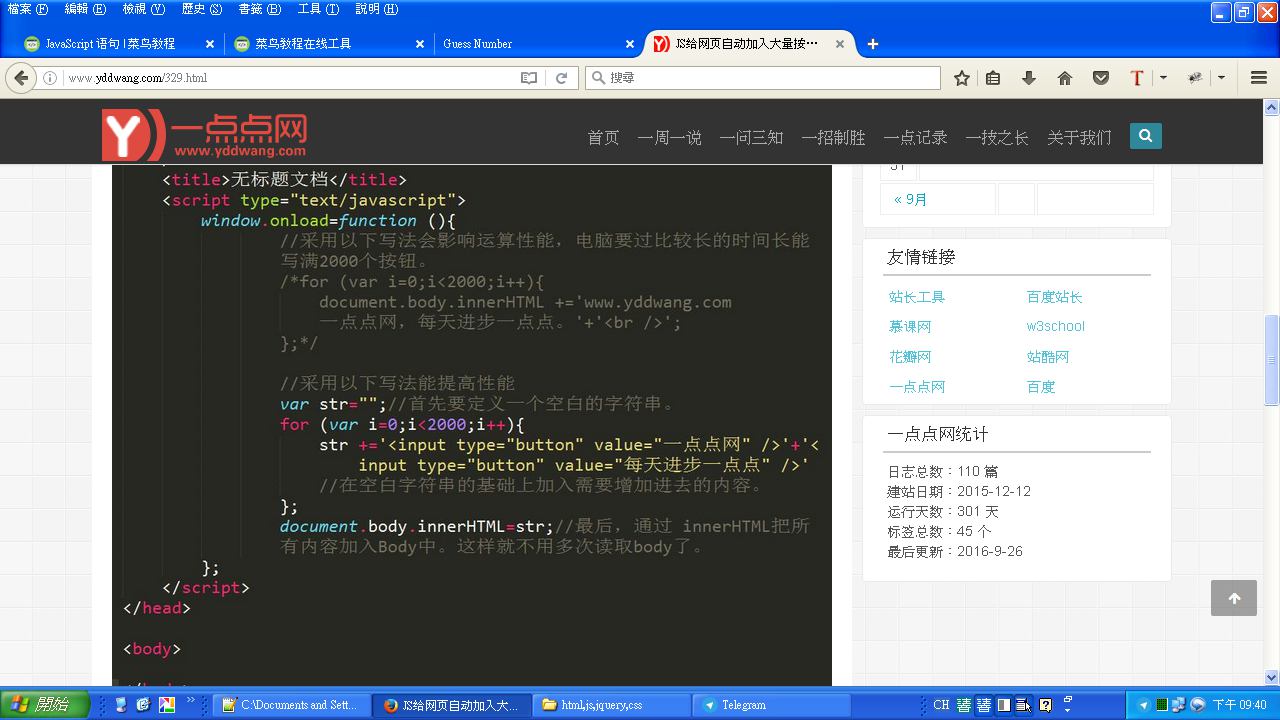Image resolution: width=1280 pixels, height=720 pixels.
Task: Open the 工具 menu
Action: pyautogui.click(x=318, y=9)
